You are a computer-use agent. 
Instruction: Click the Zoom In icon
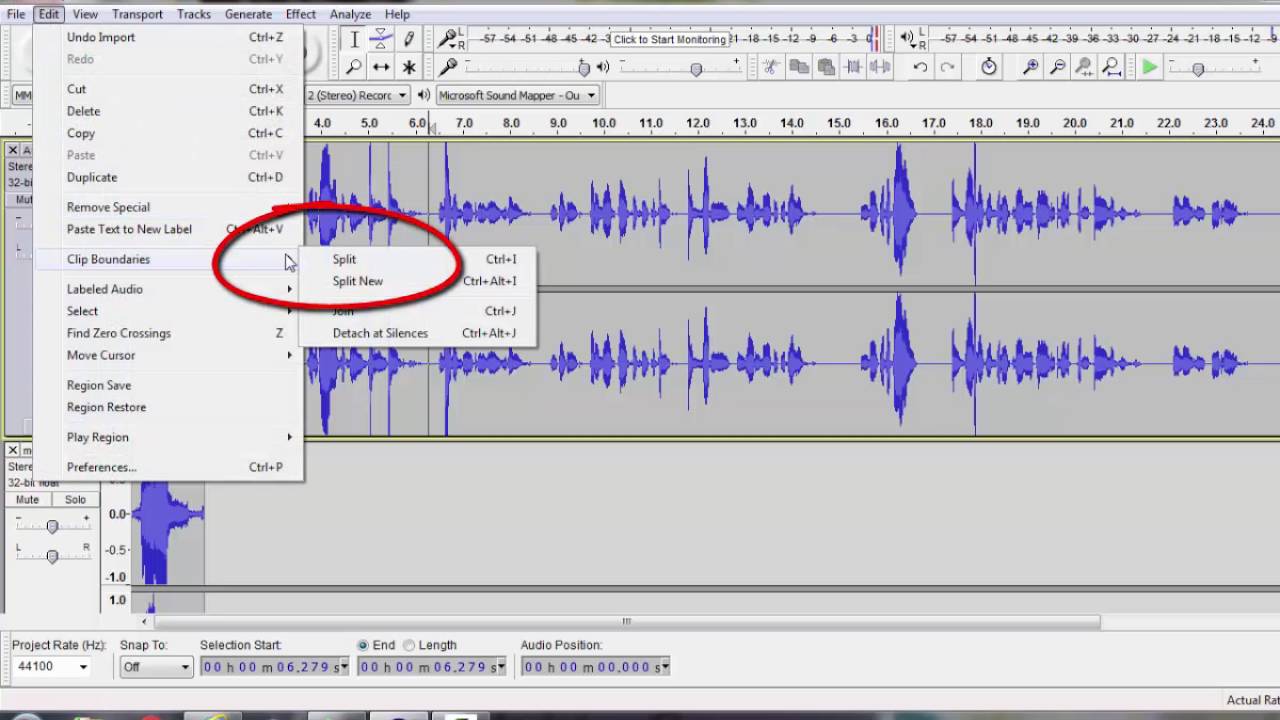coord(1030,67)
